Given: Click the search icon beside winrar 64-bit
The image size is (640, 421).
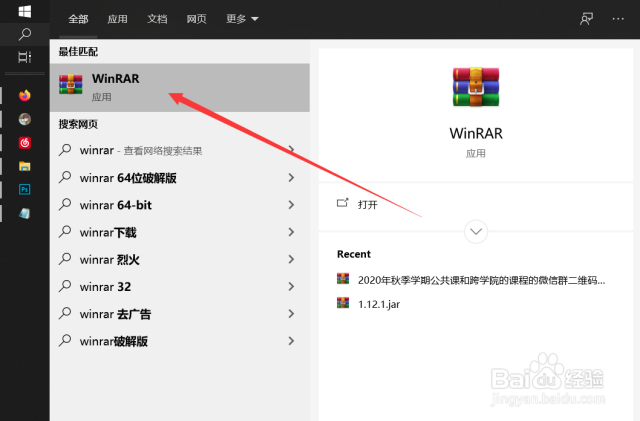Looking at the screenshot, I should pos(65,204).
